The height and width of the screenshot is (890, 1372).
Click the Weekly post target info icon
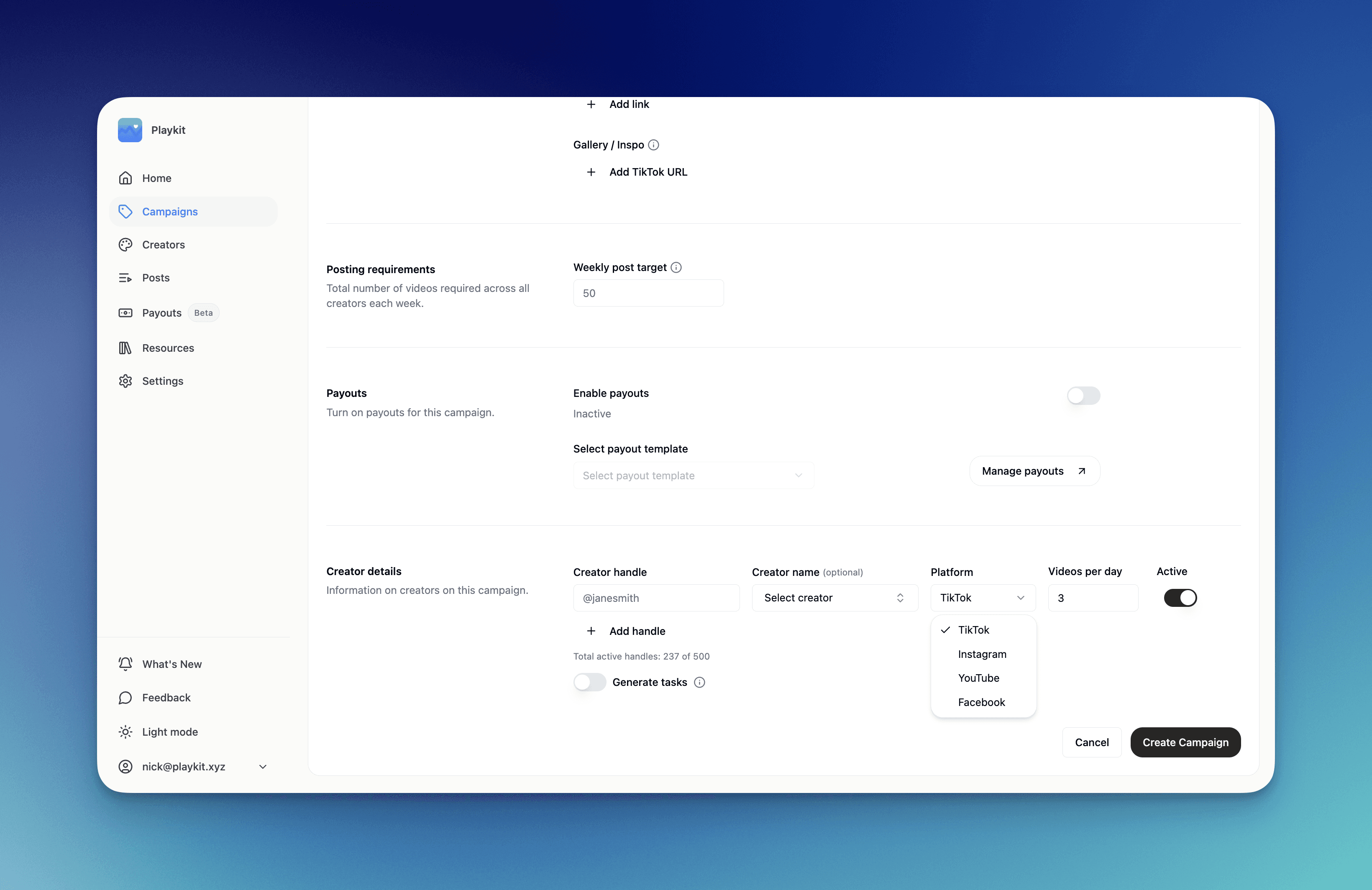[x=676, y=268]
